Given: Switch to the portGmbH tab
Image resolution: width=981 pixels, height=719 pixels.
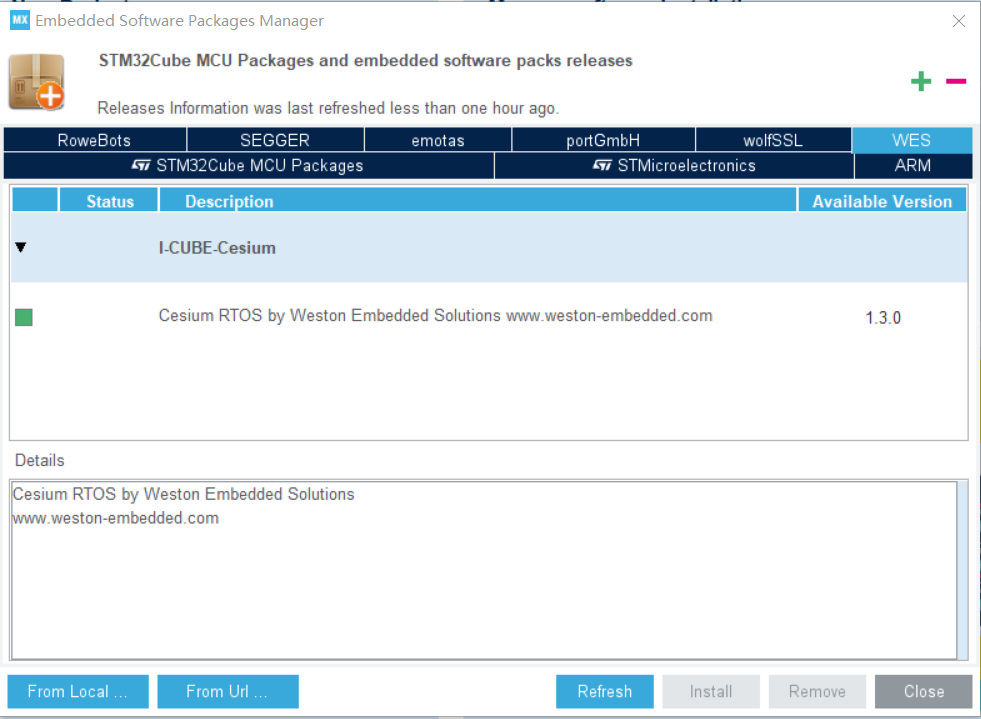Looking at the screenshot, I should click(603, 140).
